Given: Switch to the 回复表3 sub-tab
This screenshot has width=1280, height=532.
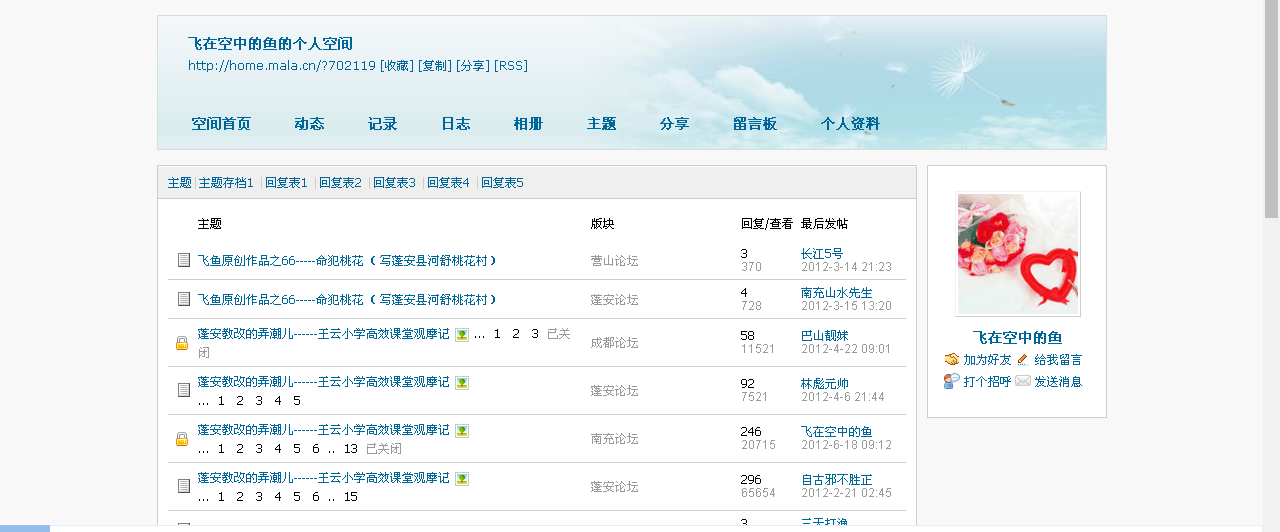Looking at the screenshot, I should [394, 183].
